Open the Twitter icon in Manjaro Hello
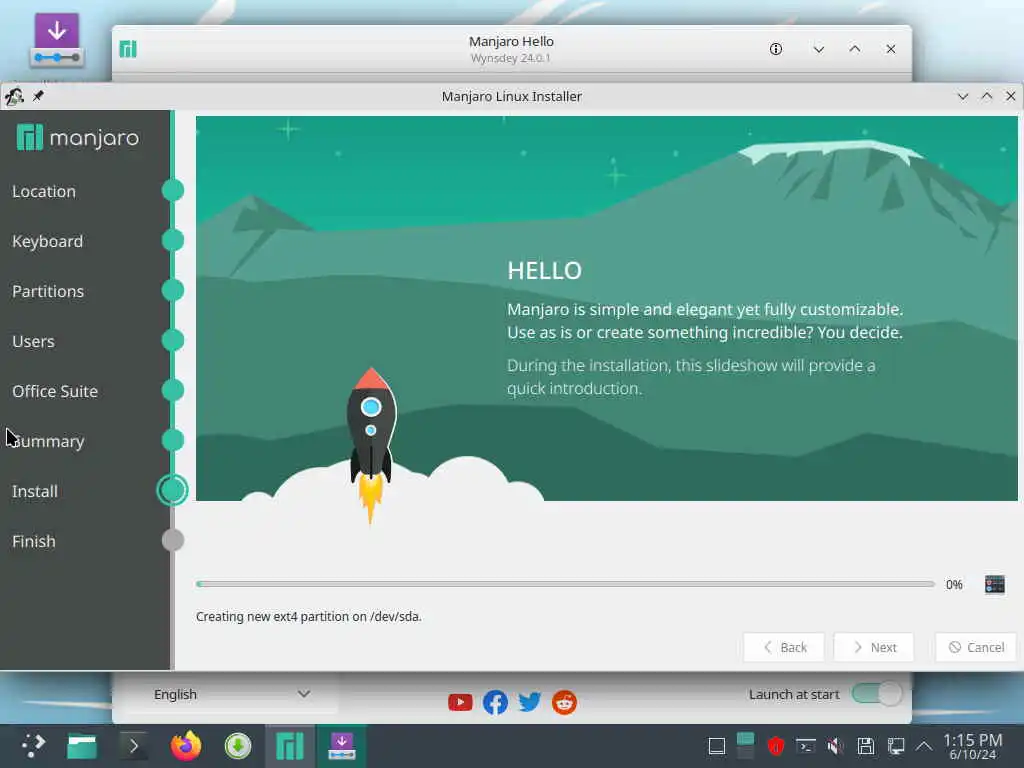The image size is (1024, 768). click(x=530, y=703)
